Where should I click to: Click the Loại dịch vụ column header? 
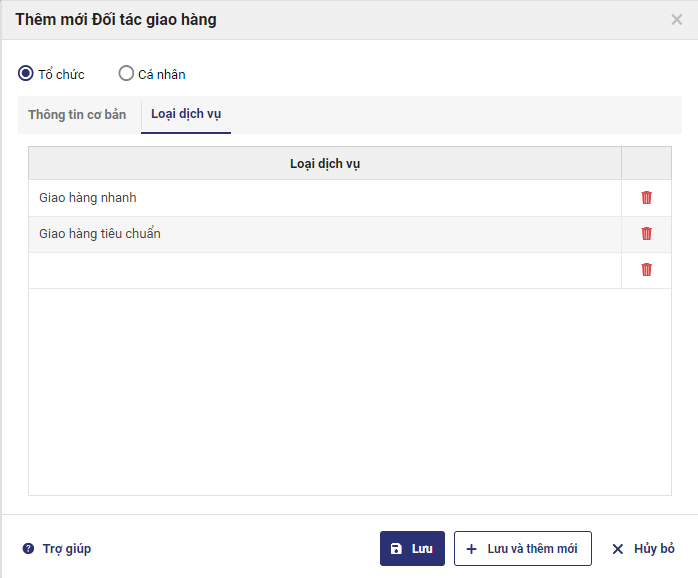point(324,163)
